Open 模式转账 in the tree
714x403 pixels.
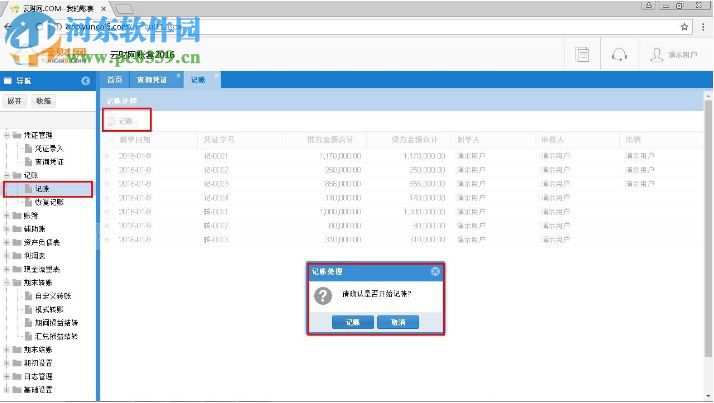pos(49,309)
